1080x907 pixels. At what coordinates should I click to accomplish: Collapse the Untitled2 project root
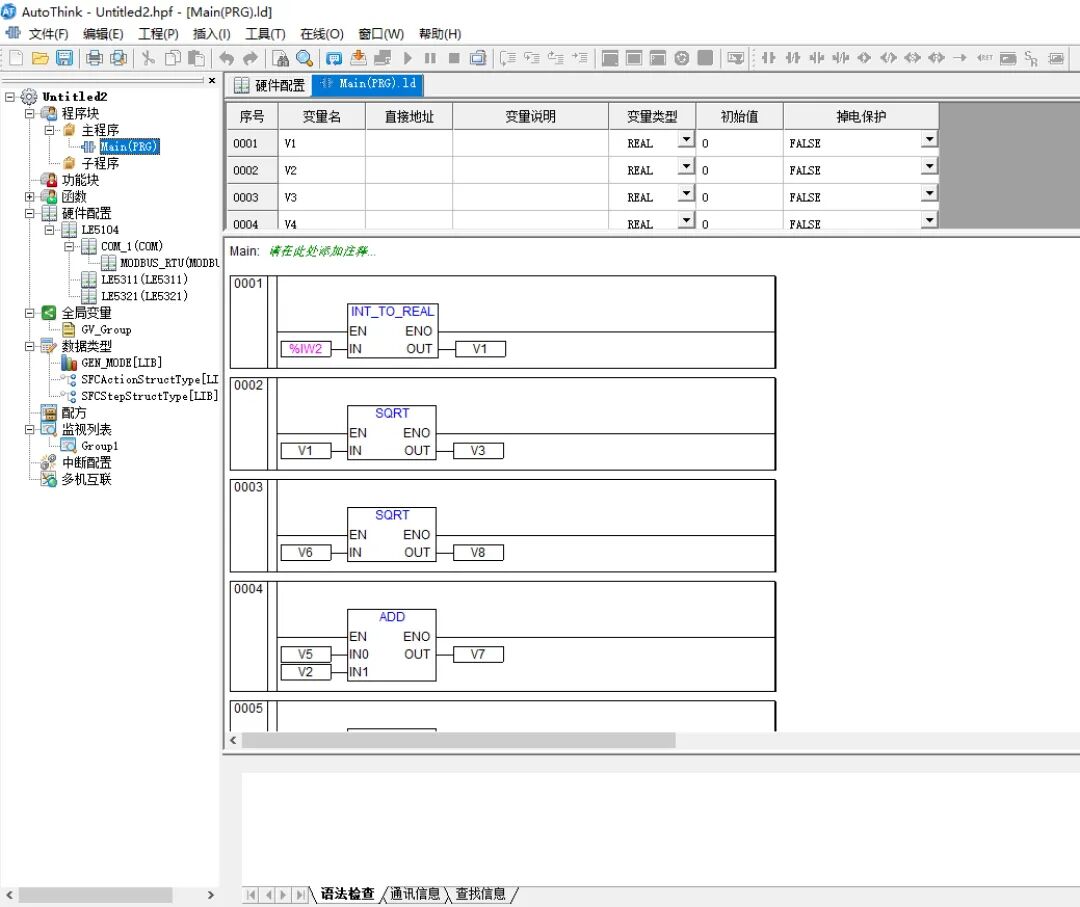pos(10,96)
